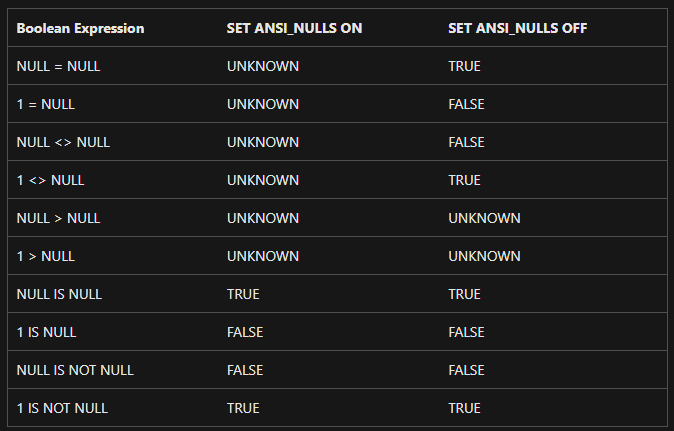Click the '1 <> NULL' expression cell

[50, 180]
